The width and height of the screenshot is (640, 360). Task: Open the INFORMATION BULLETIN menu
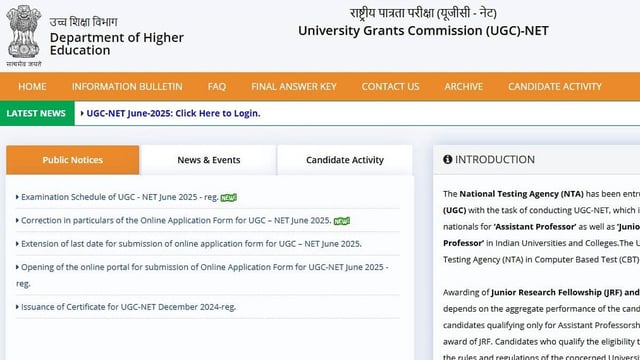127,87
